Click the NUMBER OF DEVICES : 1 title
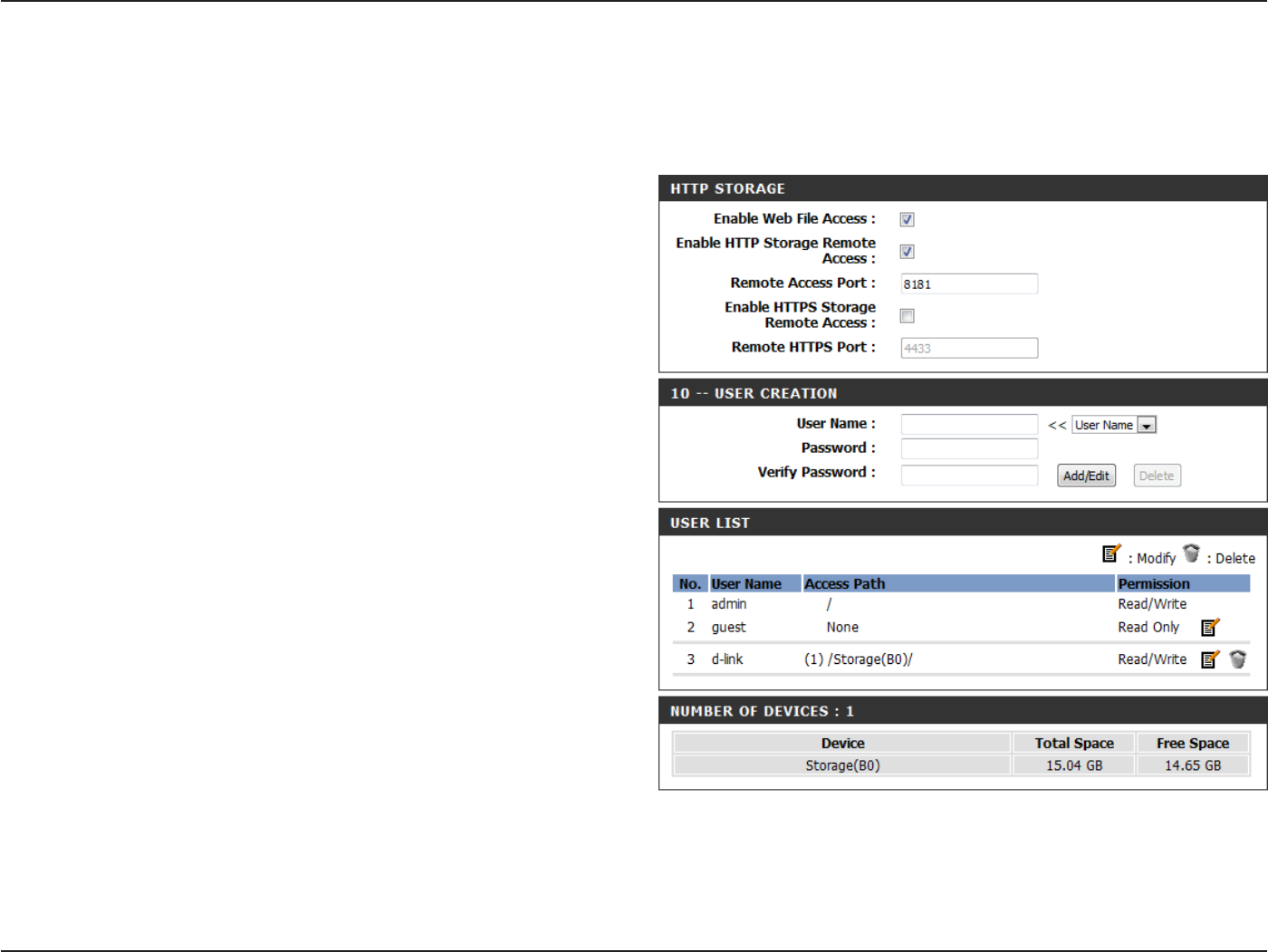The image size is (1268, 952). pos(762,711)
